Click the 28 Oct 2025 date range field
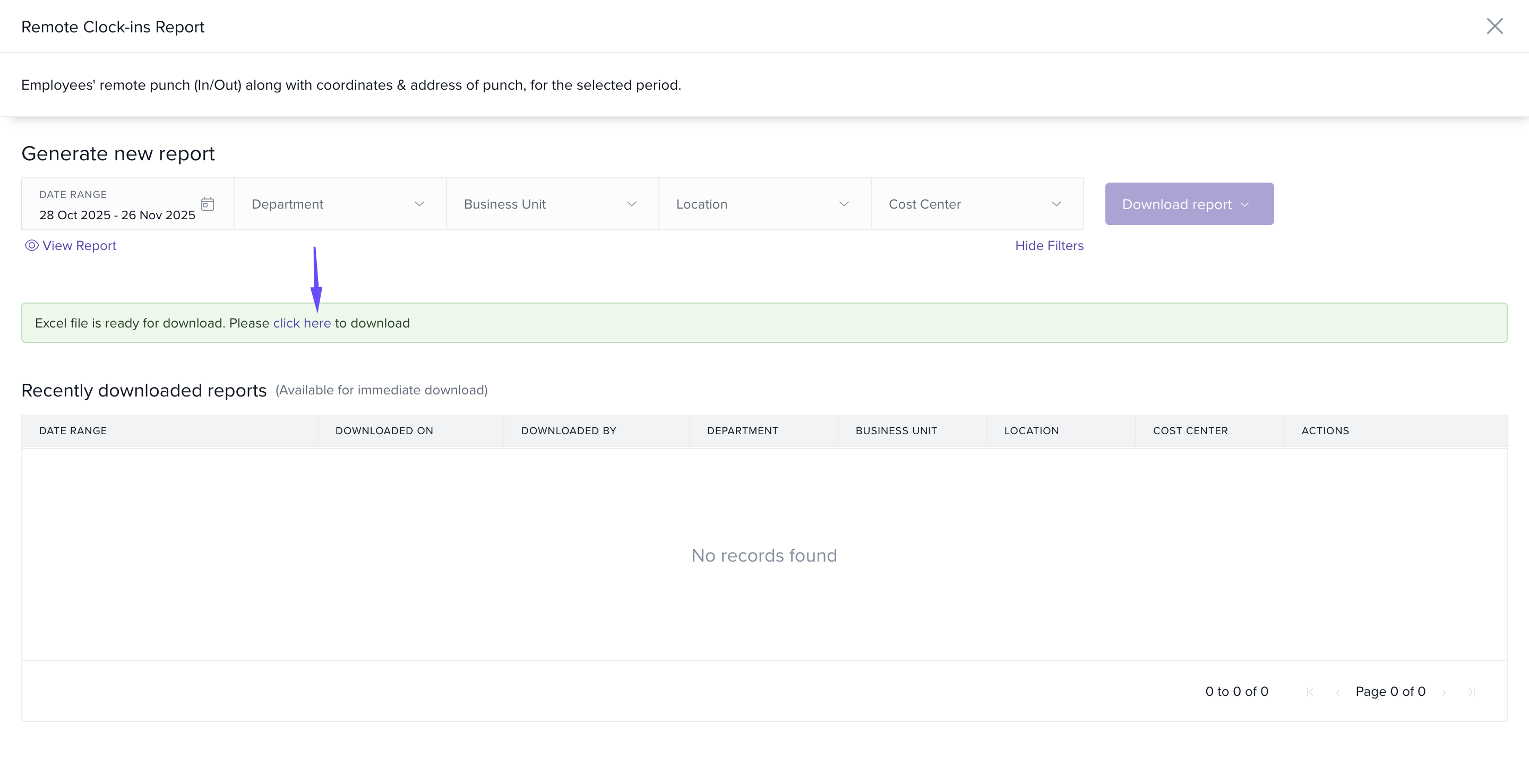Viewport: 1529px width, 784px height. (x=117, y=215)
